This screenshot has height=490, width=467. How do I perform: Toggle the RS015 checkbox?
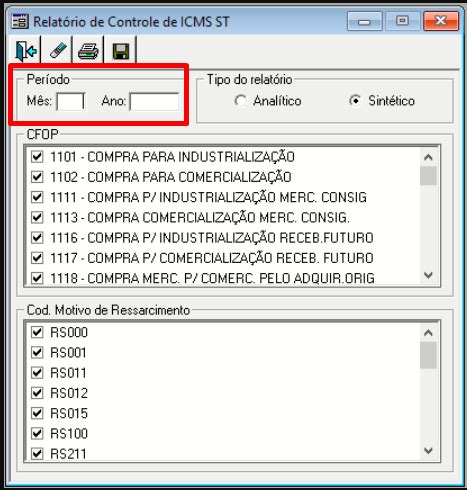click(37, 413)
